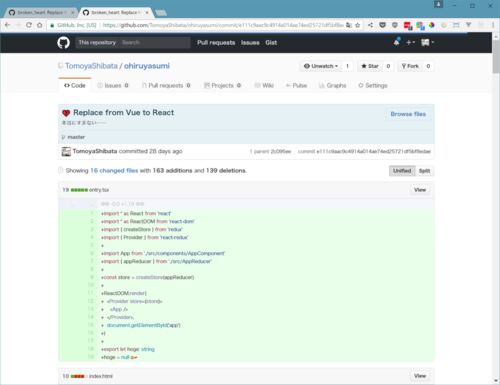
Task: Click the site security lock icon
Action: [52, 25]
